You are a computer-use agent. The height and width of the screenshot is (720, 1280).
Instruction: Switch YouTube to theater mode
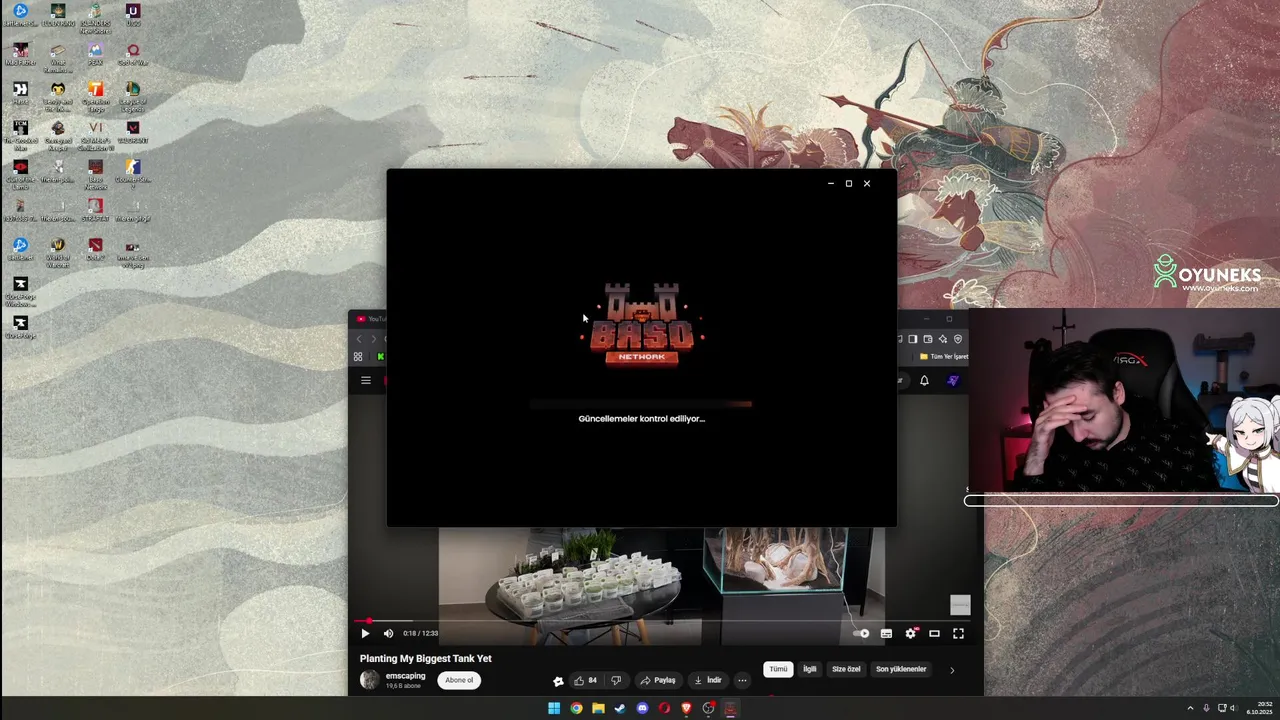point(934,633)
